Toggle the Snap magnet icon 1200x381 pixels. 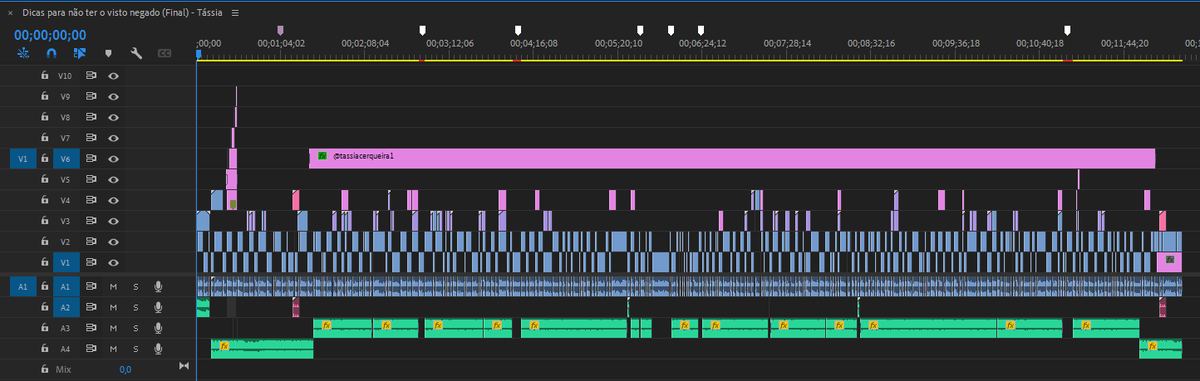click(51, 53)
